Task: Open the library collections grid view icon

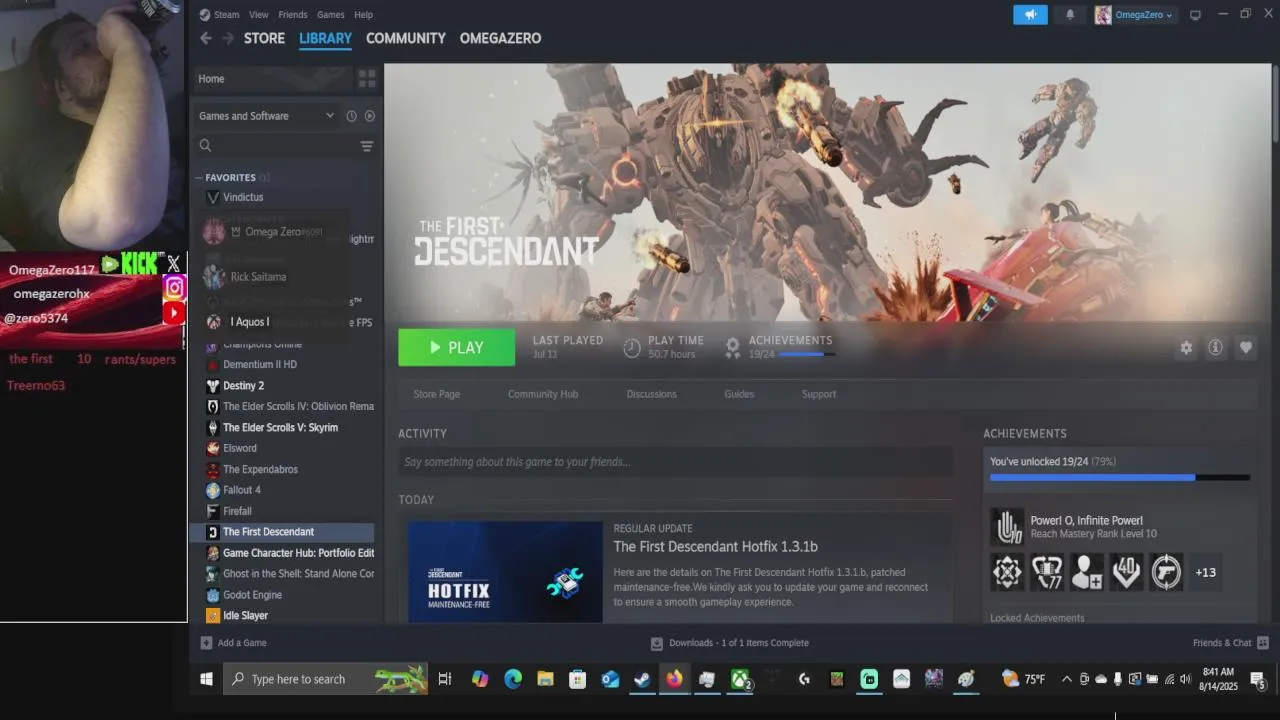Action: [367, 79]
